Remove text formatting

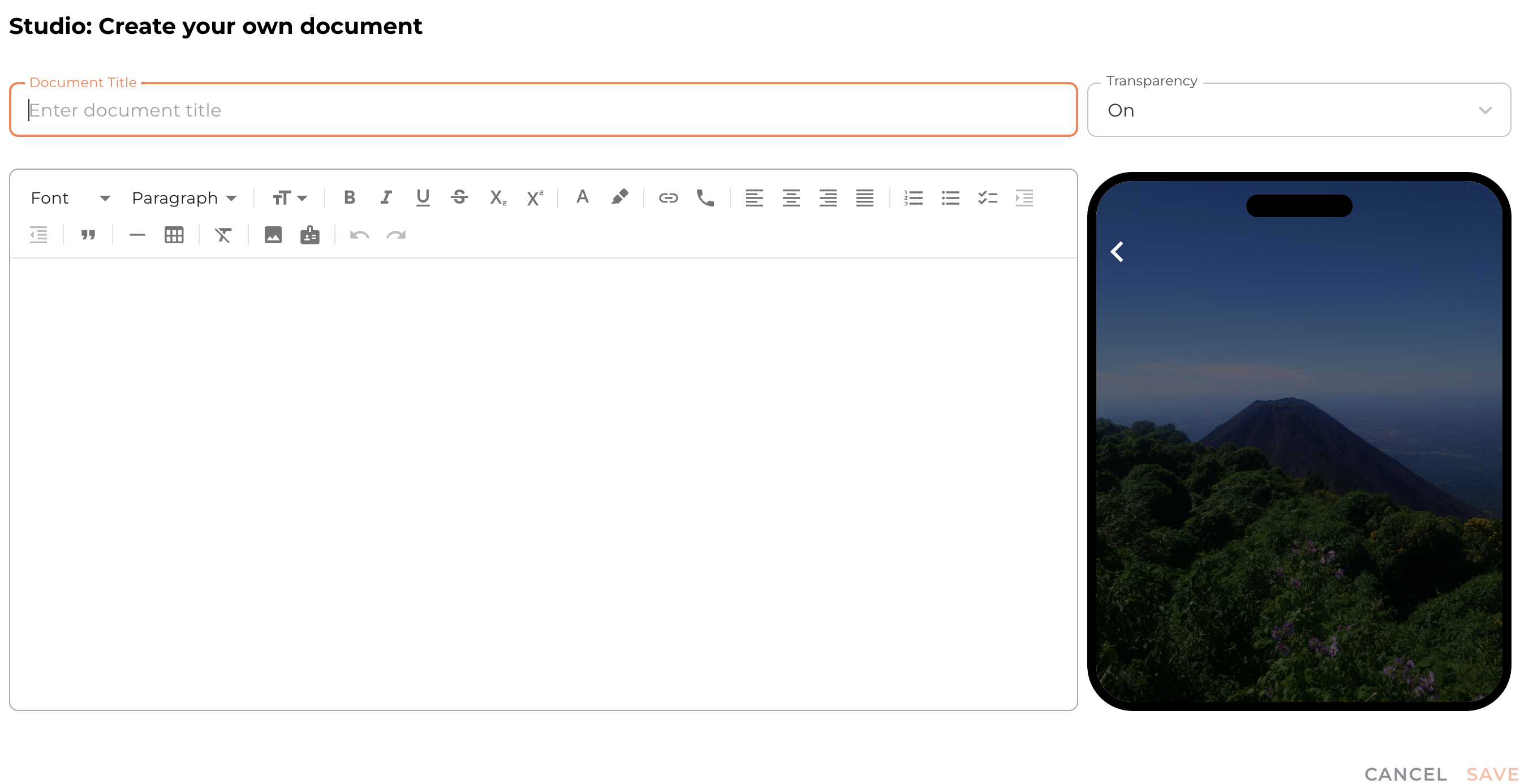click(x=223, y=235)
